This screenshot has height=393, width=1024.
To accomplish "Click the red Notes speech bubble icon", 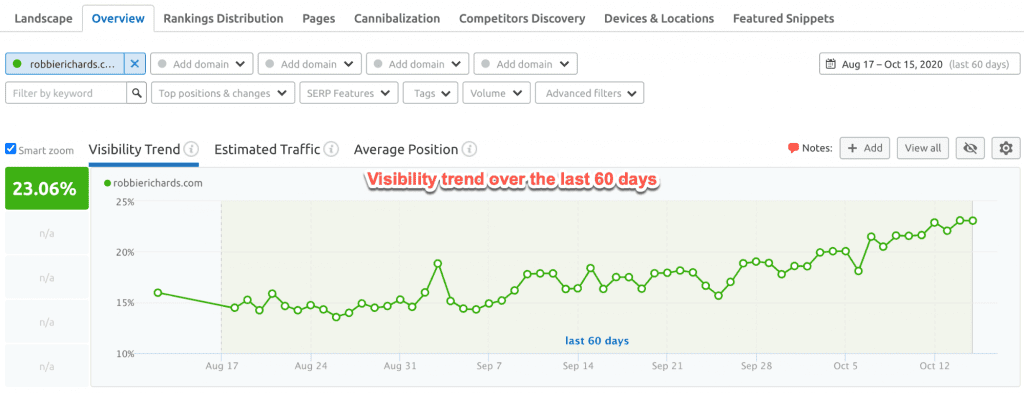I will pos(793,148).
